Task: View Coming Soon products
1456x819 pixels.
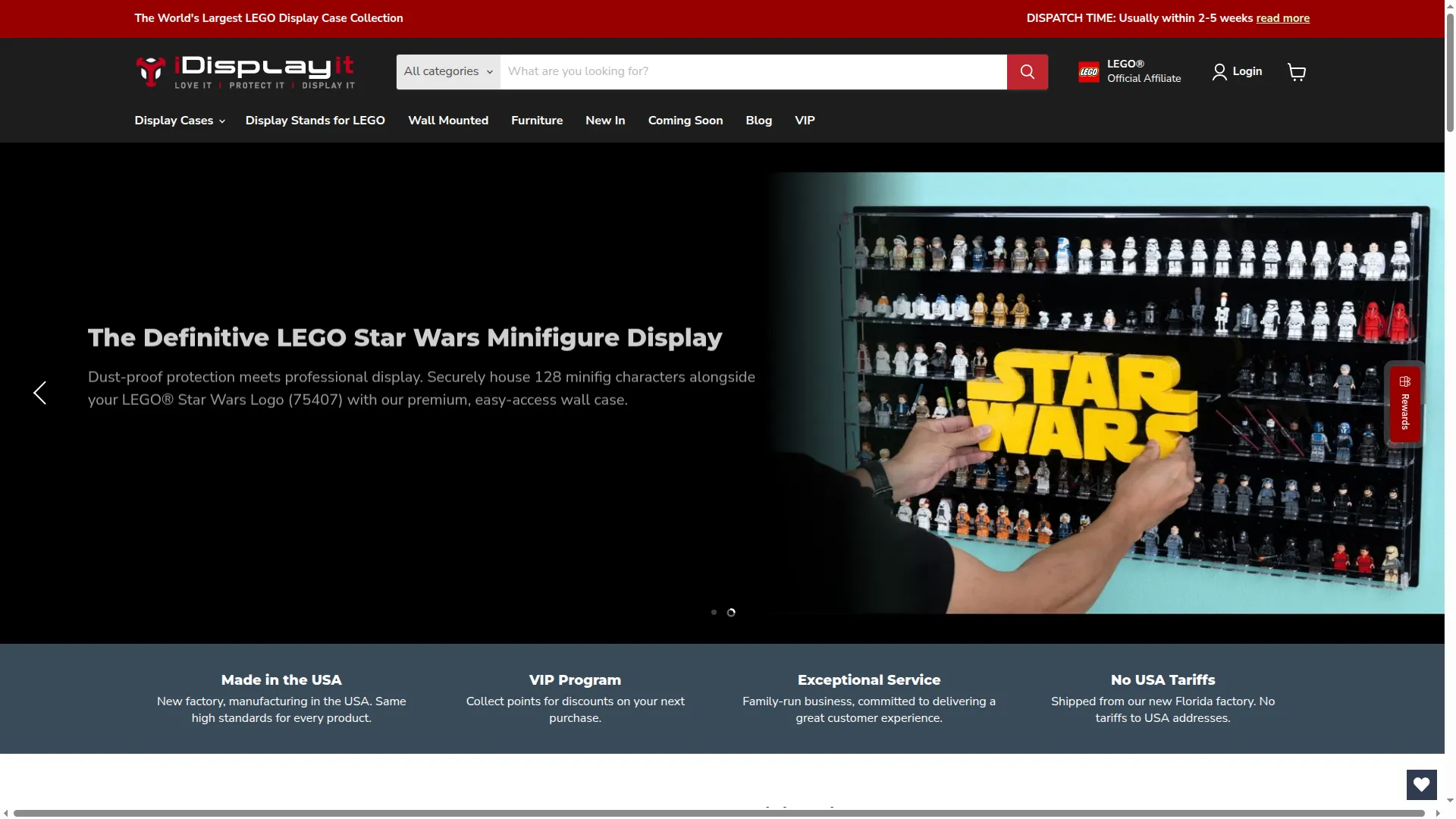Action: tap(686, 121)
